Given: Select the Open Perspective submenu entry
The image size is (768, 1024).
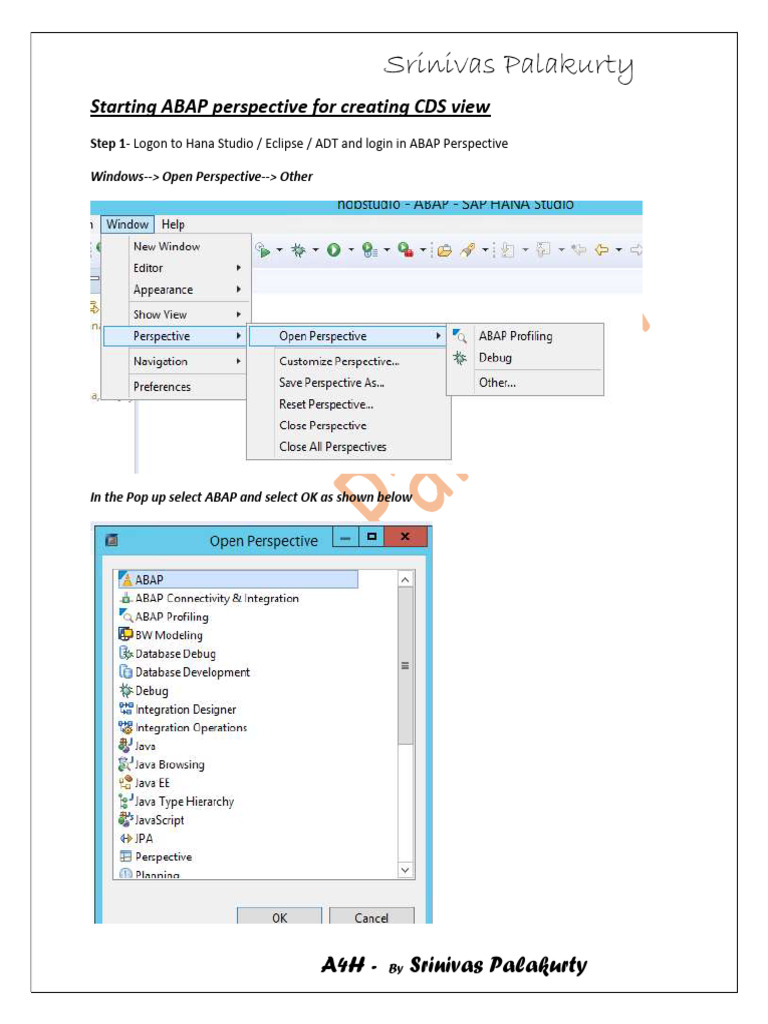Looking at the screenshot, I should point(347,336).
